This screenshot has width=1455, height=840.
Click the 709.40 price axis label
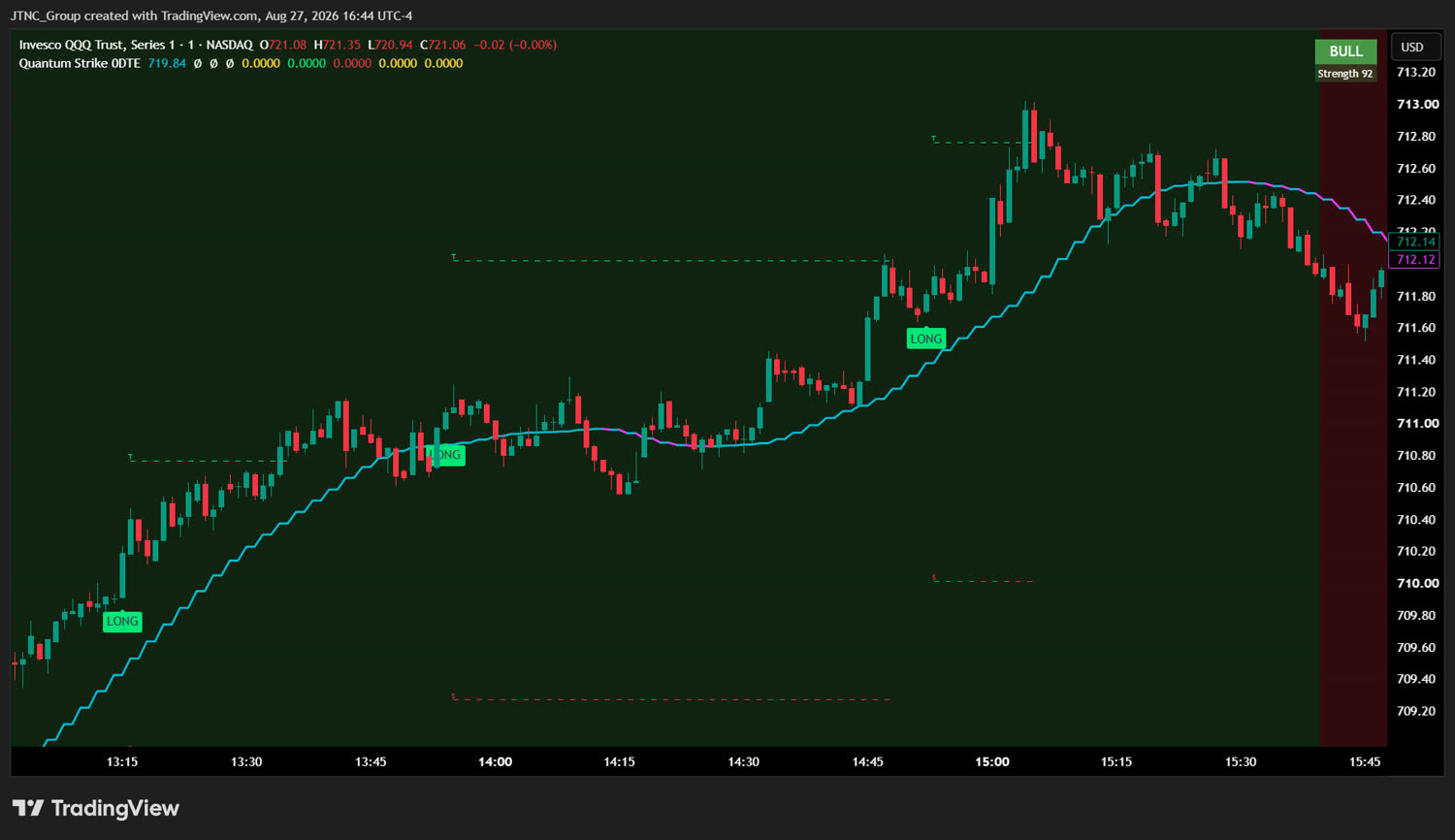[1416, 679]
